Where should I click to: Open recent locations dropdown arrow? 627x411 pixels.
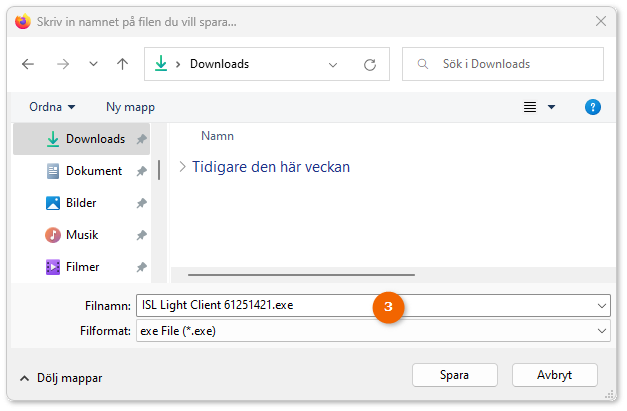coord(93,64)
